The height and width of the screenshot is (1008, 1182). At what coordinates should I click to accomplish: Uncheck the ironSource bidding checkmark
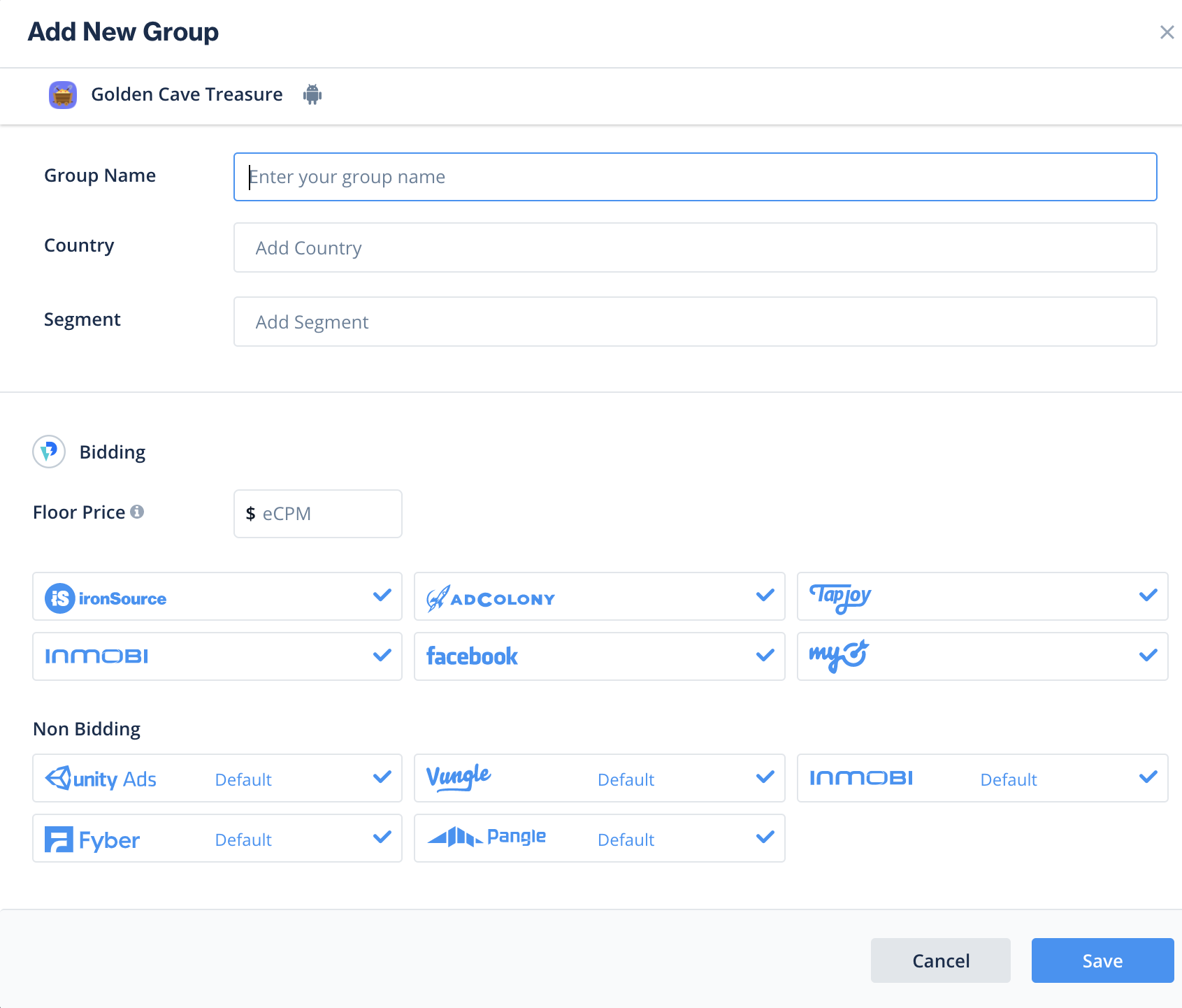tap(382, 596)
